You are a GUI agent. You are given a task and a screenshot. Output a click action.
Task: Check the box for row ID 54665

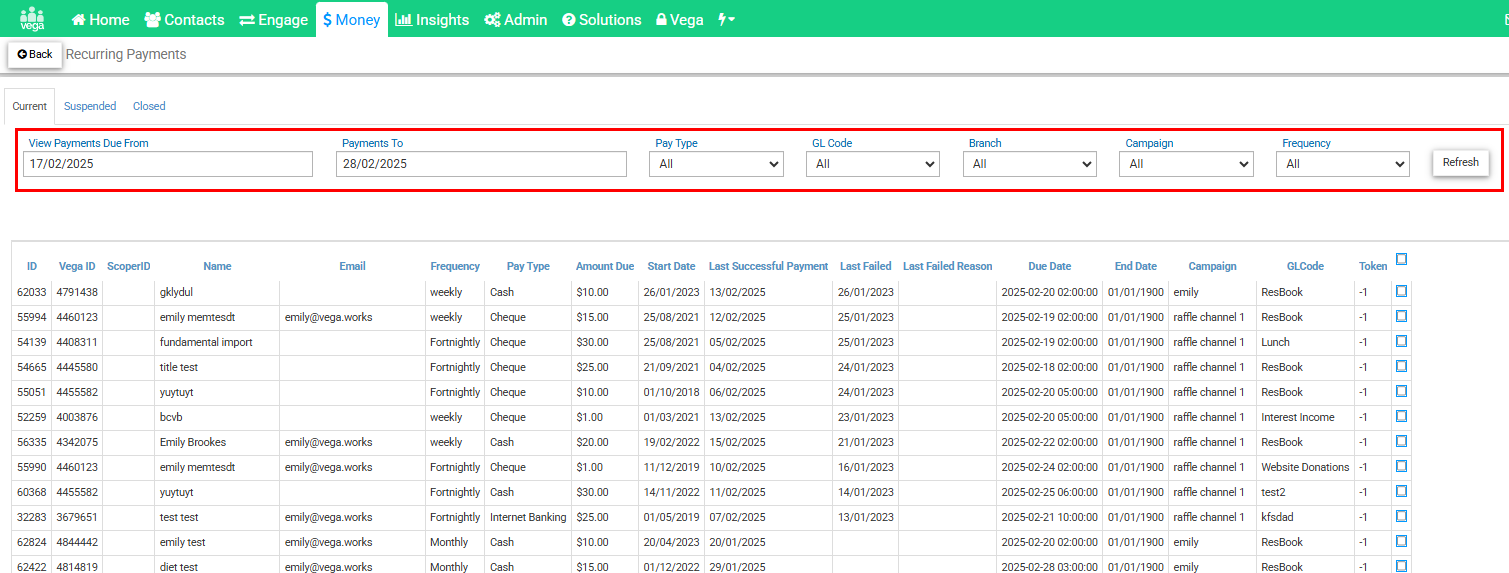1401,366
